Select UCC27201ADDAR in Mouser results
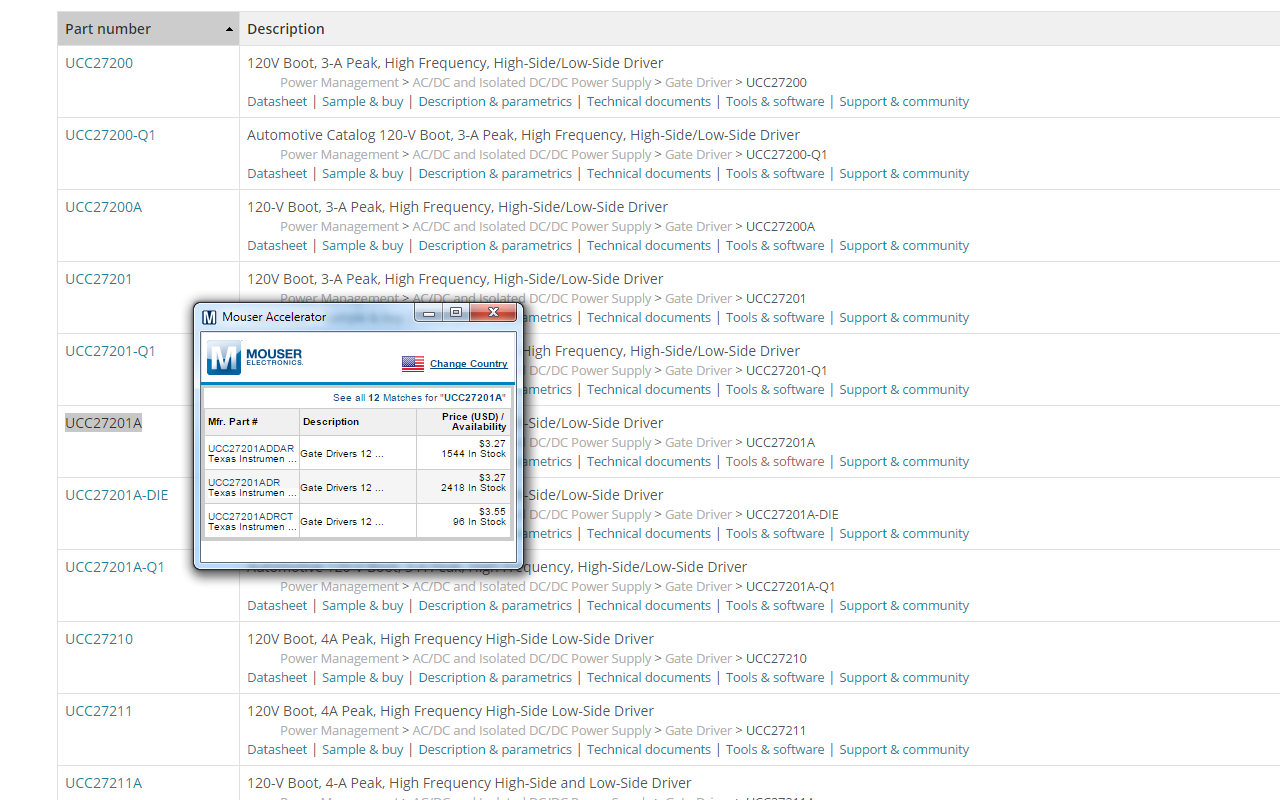This screenshot has width=1280, height=800. [x=251, y=448]
